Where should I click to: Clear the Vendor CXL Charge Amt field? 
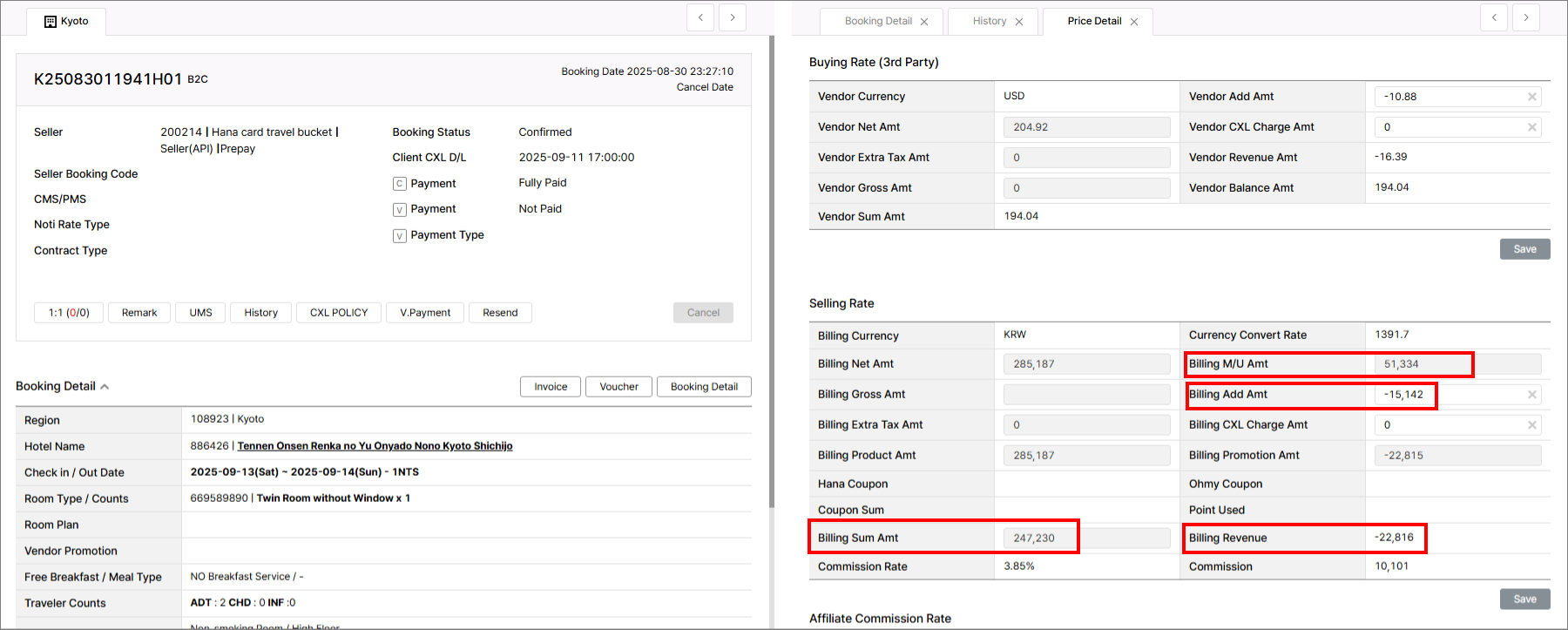point(1531,127)
